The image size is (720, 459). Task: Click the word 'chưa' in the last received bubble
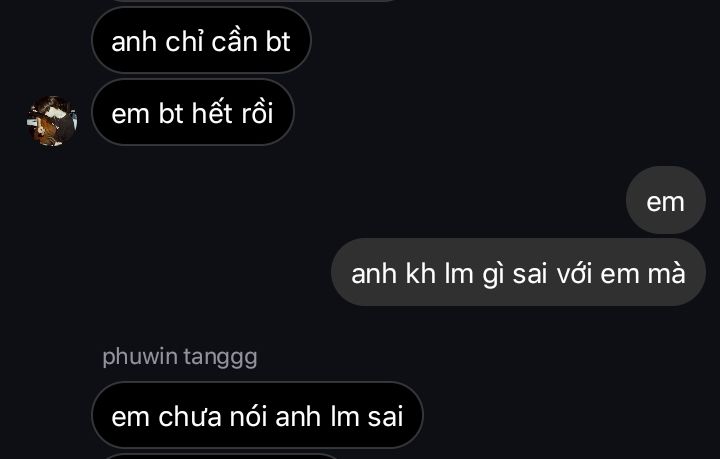tap(190, 416)
